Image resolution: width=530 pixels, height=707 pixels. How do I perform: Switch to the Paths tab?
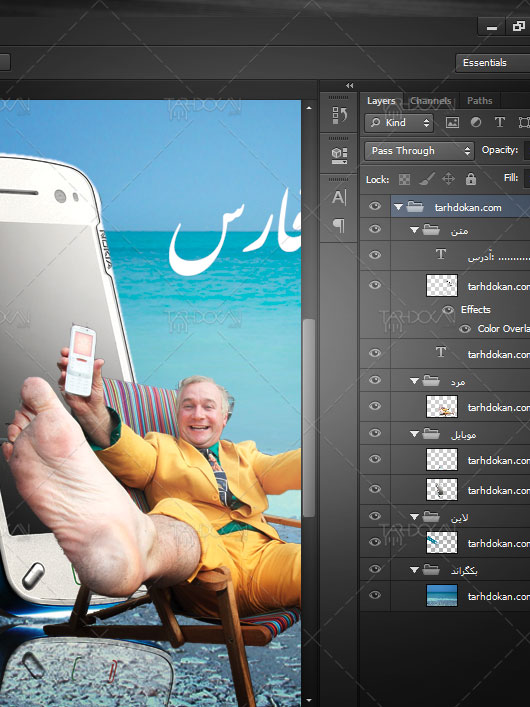pos(479,101)
